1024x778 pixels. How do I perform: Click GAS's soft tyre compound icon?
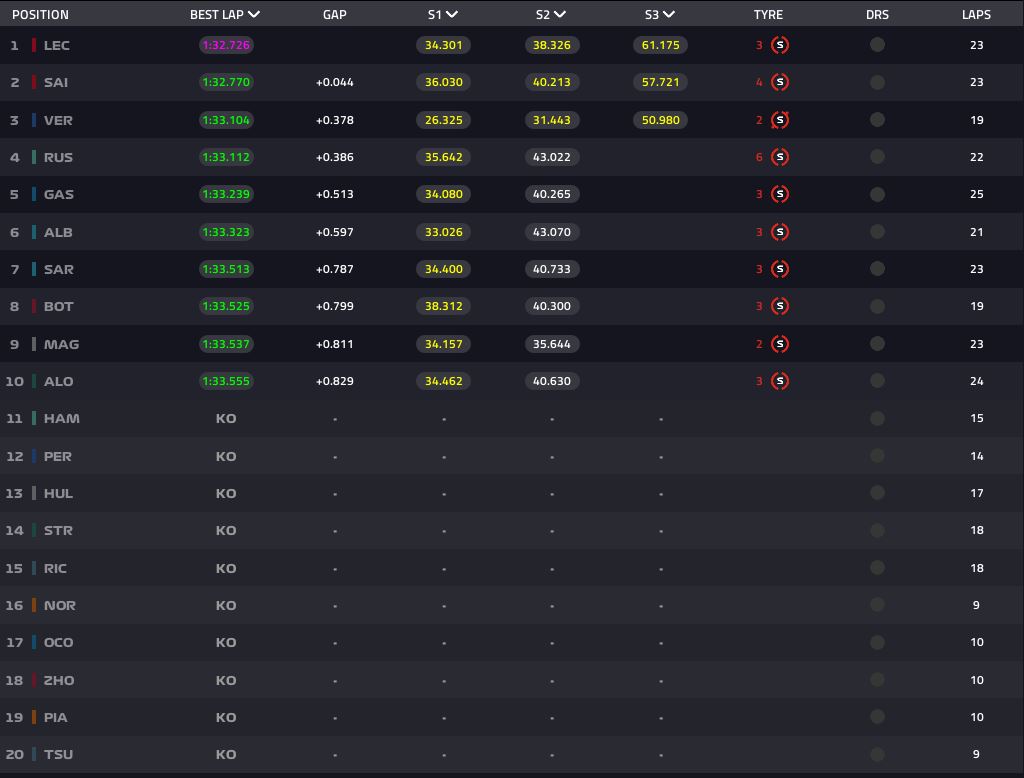[x=780, y=194]
